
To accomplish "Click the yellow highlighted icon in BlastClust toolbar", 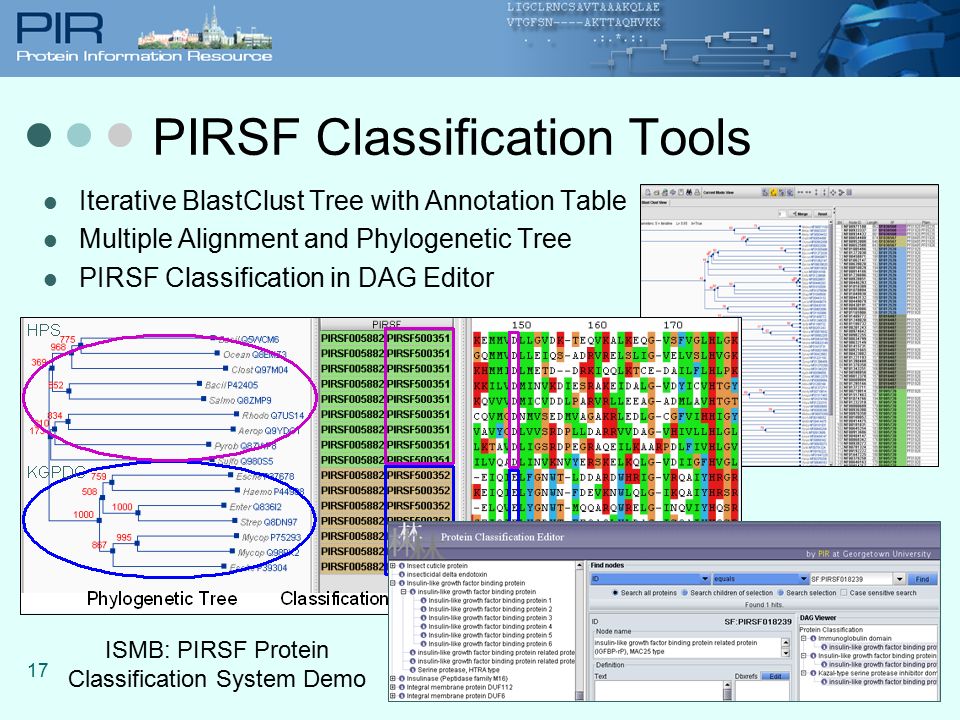I will pyautogui.click(x=774, y=192).
